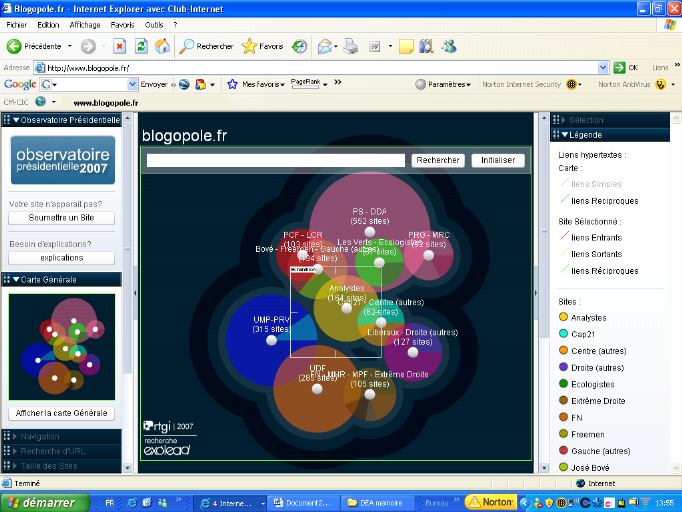Click the Rechercher button on the map
The width and height of the screenshot is (682, 512).
click(x=438, y=160)
